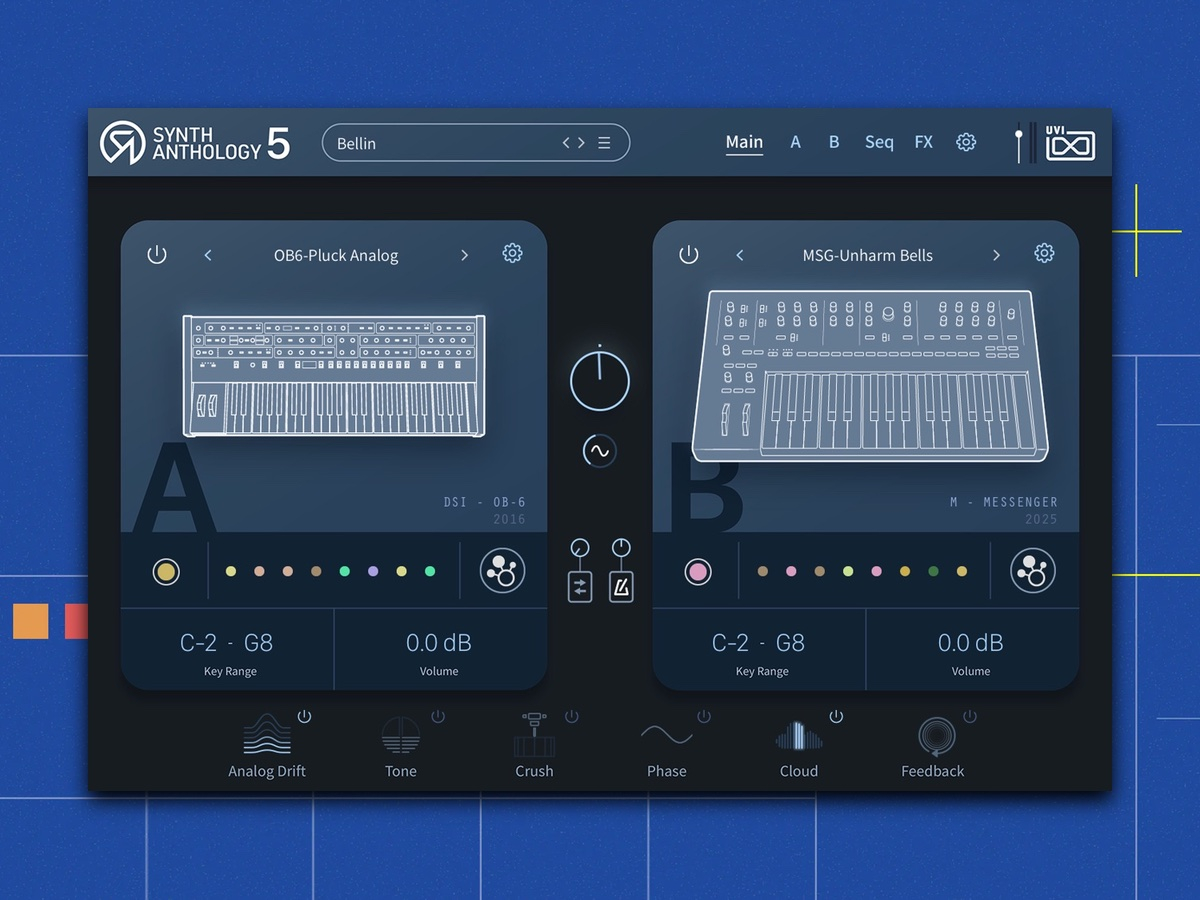Open layer A settings gear
The height and width of the screenshot is (900, 1200).
click(512, 254)
